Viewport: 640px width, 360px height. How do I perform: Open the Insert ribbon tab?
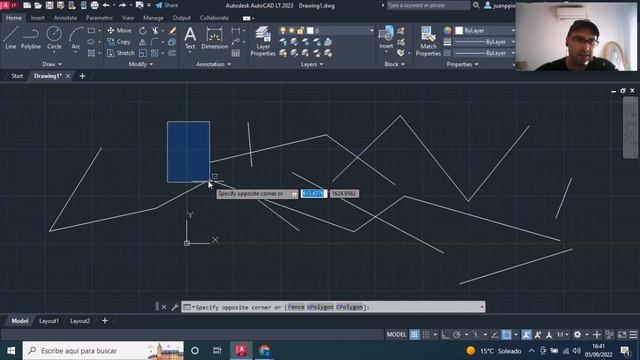click(37, 18)
